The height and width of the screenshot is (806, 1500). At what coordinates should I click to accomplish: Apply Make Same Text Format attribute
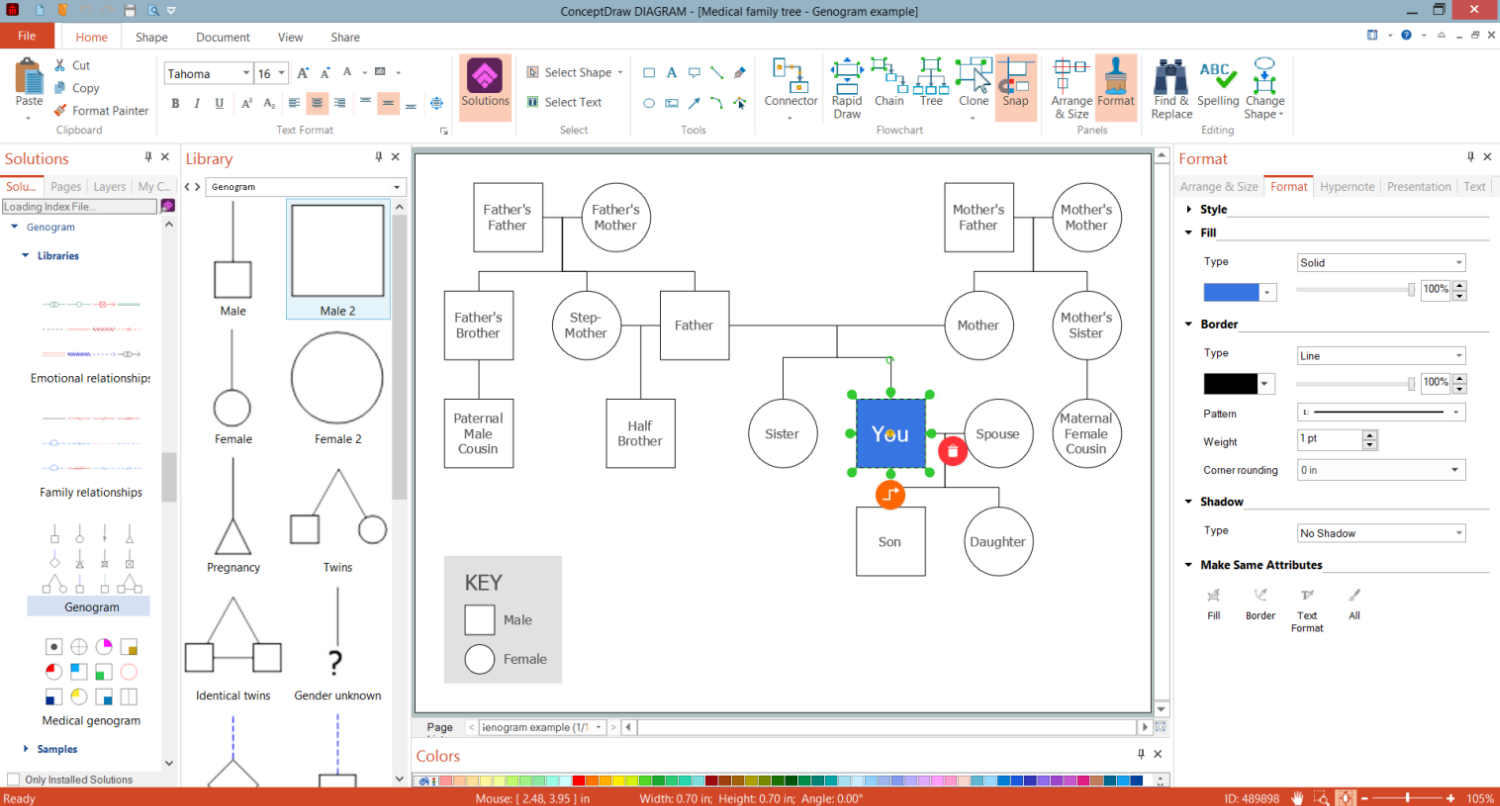pyautogui.click(x=1307, y=610)
